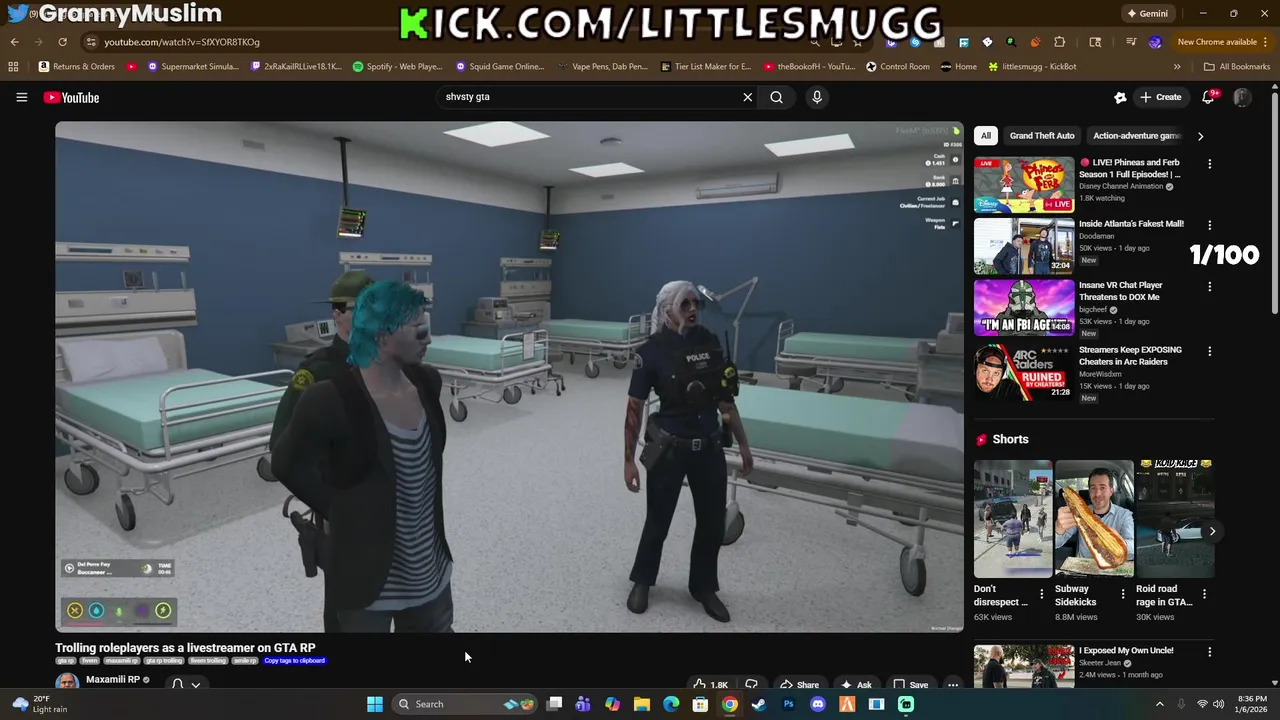Open the All Bookmarks folder
The image size is (1280, 720).
coord(1237,67)
